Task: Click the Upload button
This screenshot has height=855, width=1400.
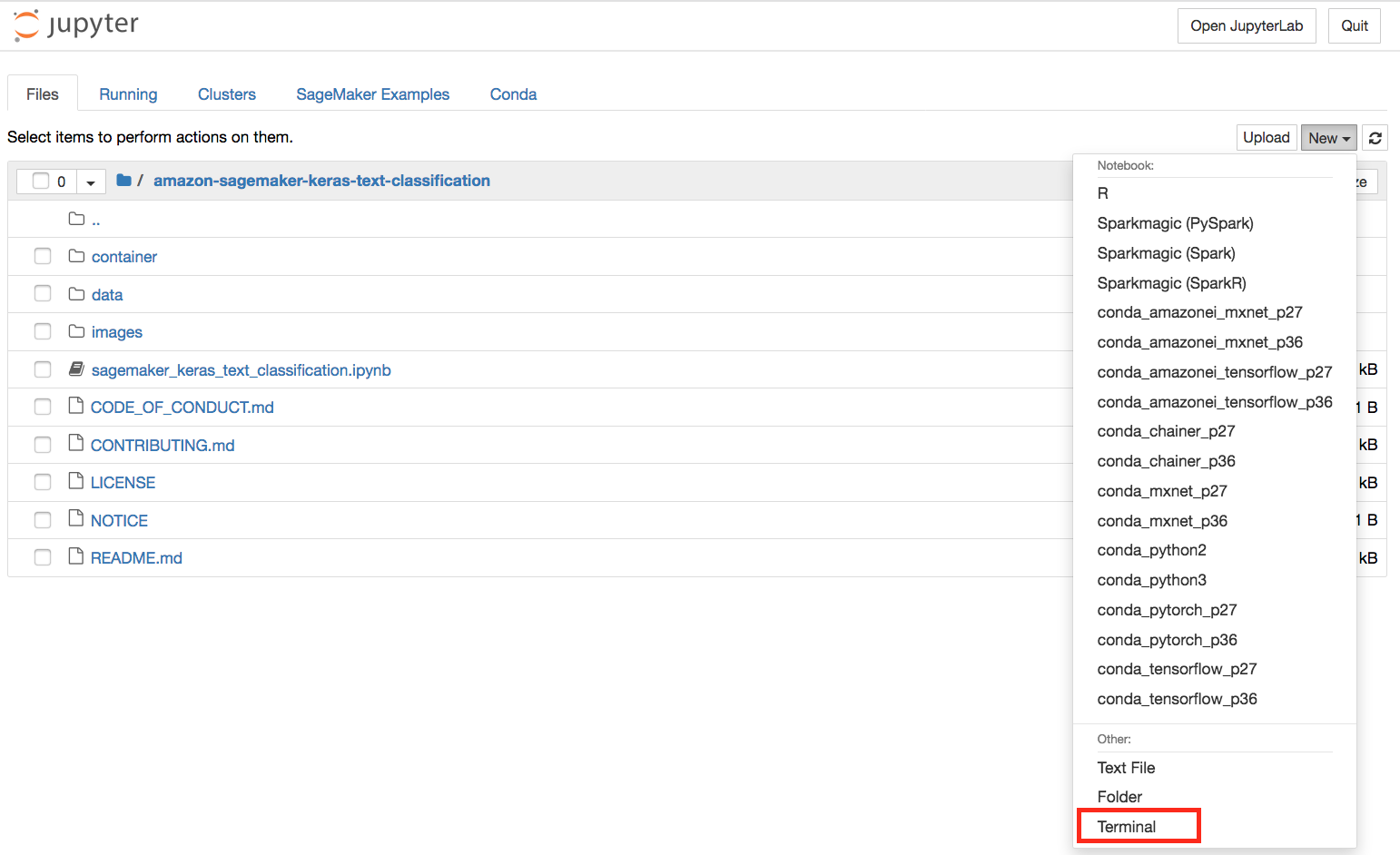Action: pos(1267,138)
